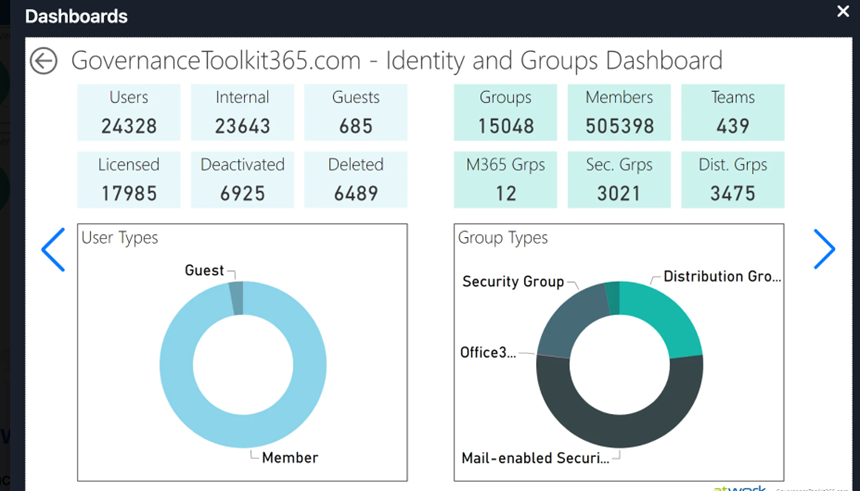Open the Groups 15048 card
Viewport: 860px width, 491px height.
(506, 112)
